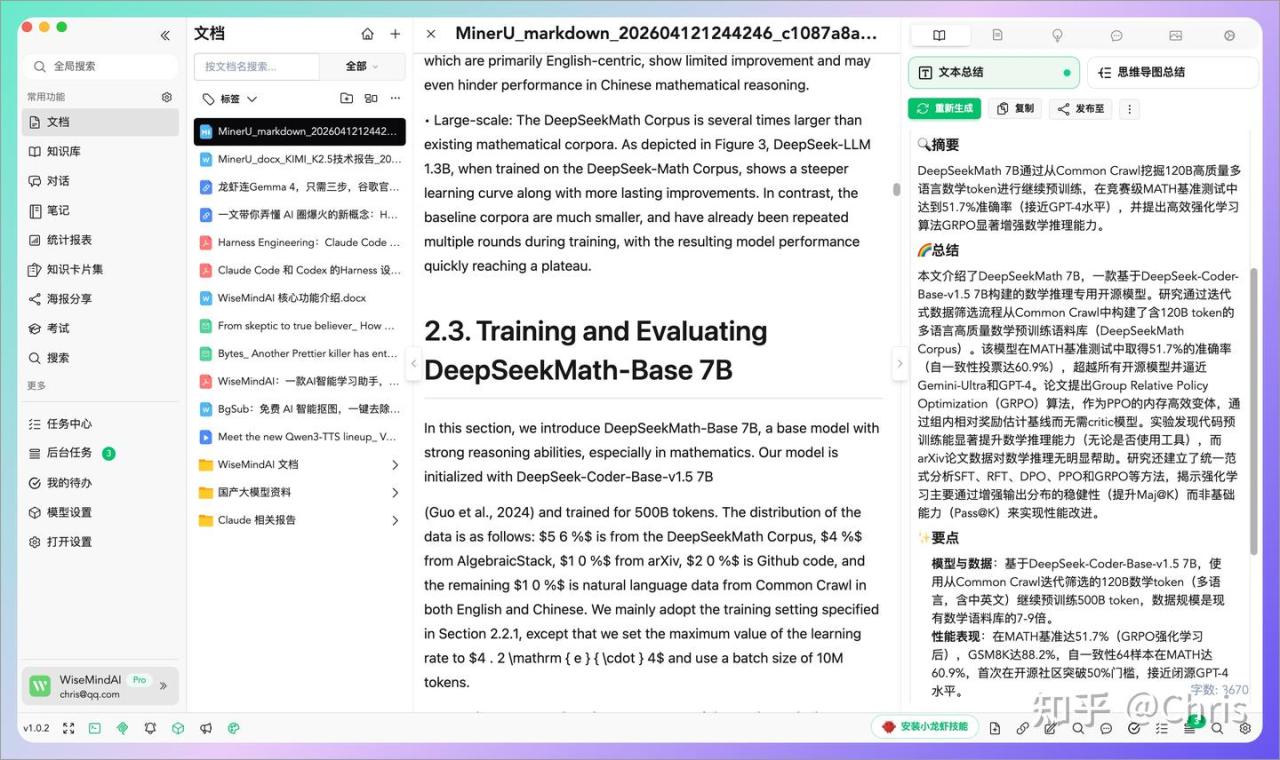The height and width of the screenshot is (760, 1280).
Task: Click the new folder icon in document list
Action: [346, 99]
